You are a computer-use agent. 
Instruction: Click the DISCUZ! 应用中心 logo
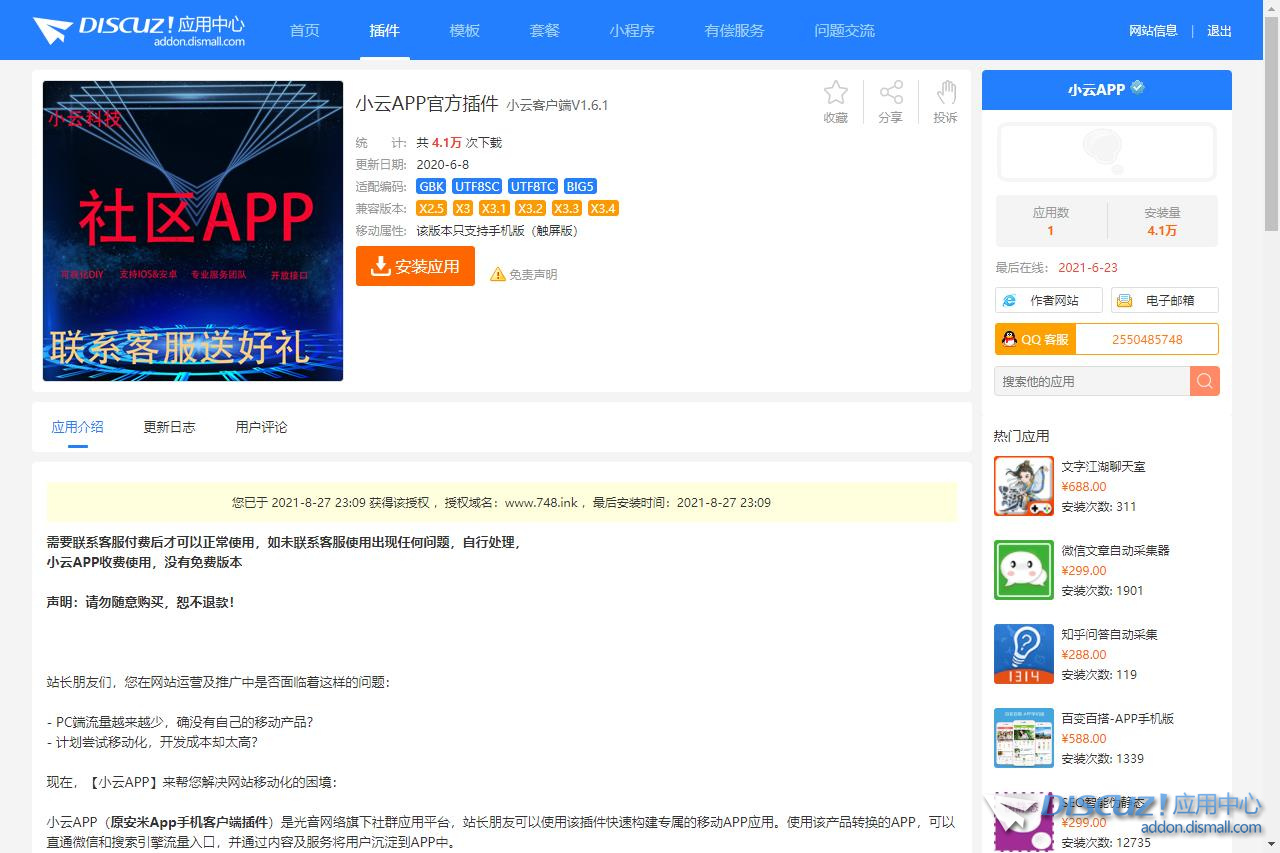[139, 30]
